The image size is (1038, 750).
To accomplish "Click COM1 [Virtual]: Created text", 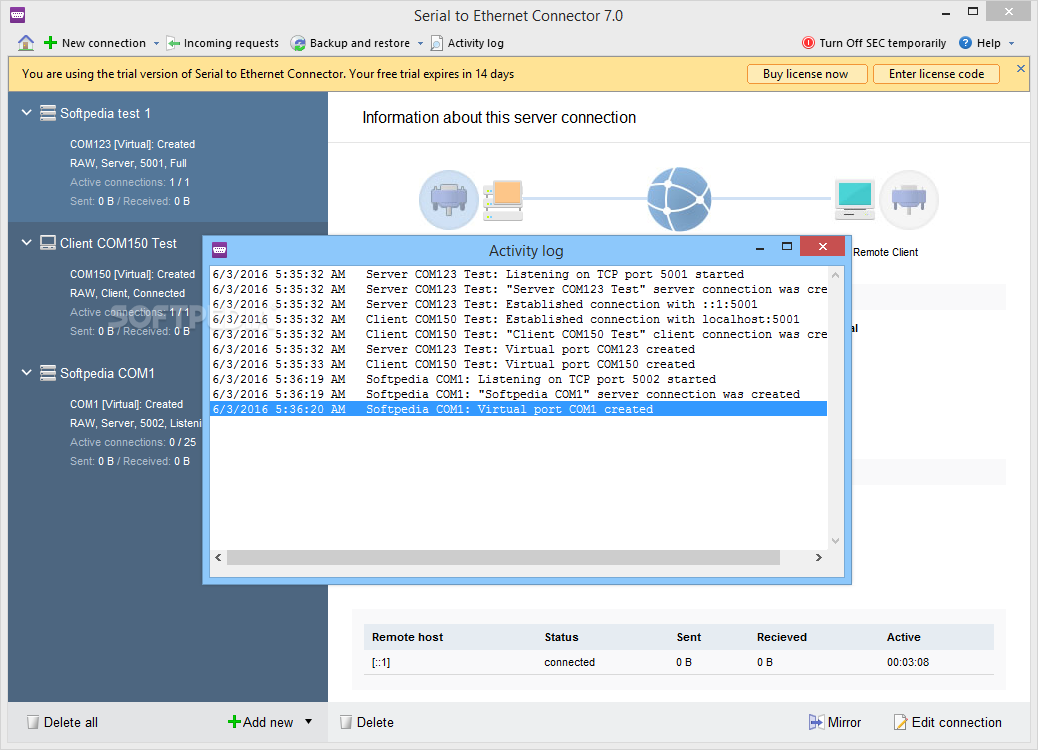I will pyautogui.click(x=126, y=404).
